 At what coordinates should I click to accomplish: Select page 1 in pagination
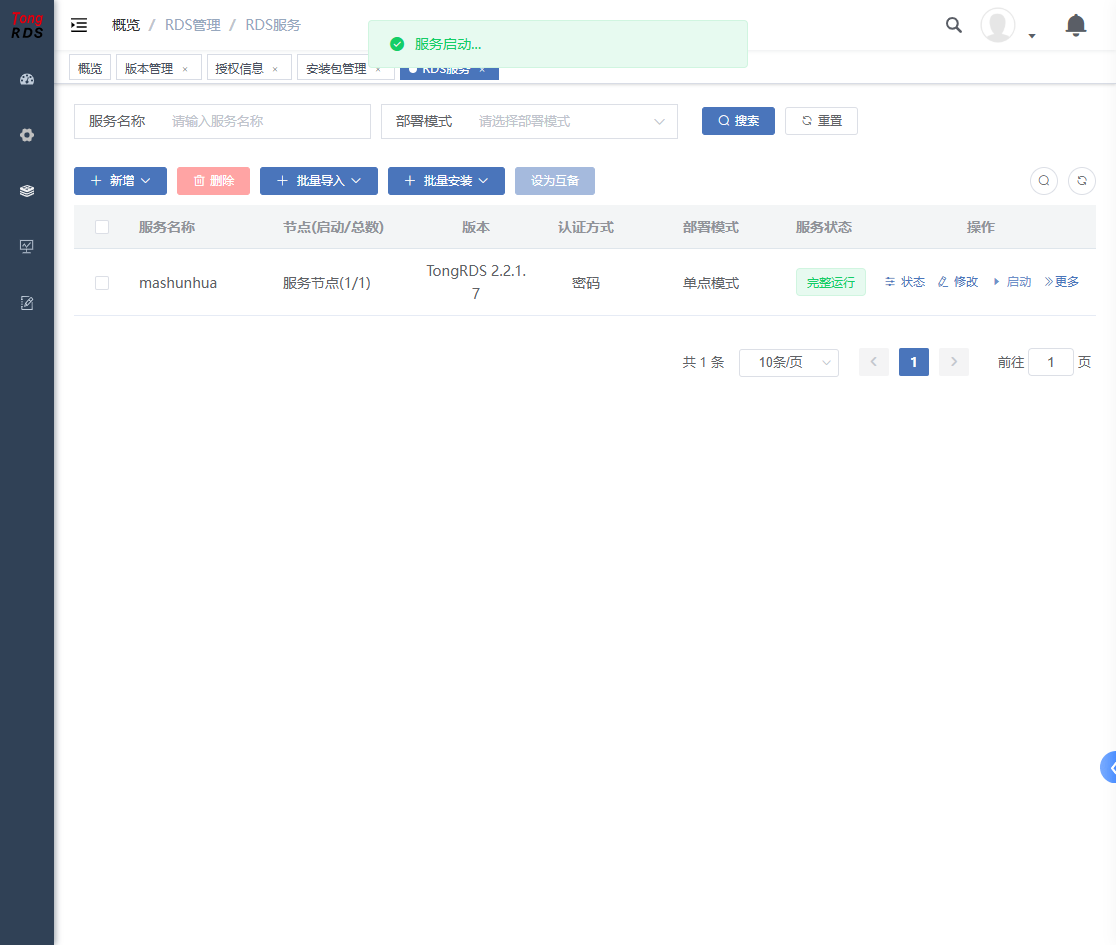(914, 362)
